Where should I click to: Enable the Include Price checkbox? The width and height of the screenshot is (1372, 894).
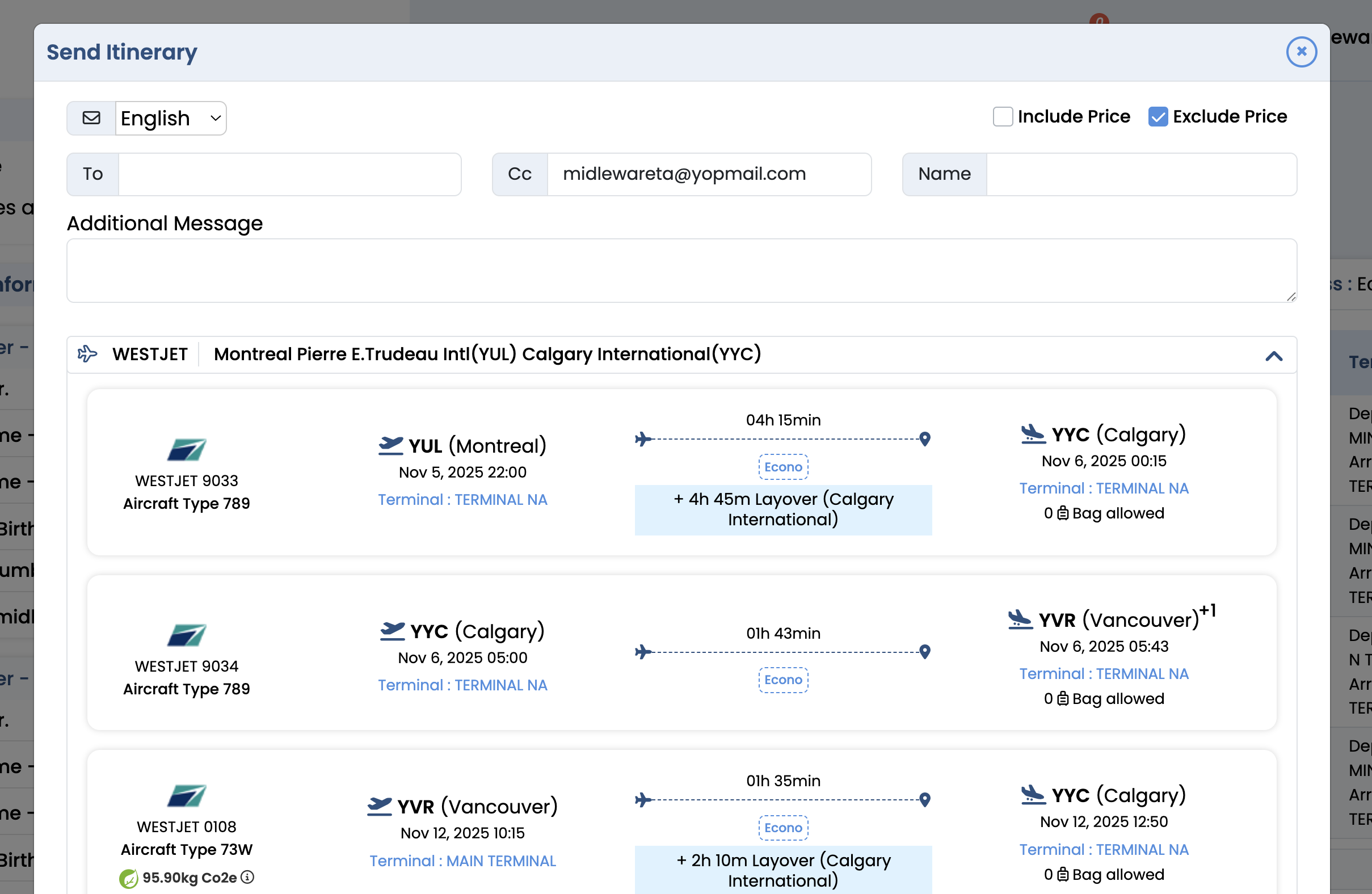pyautogui.click(x=1003, y=116)
